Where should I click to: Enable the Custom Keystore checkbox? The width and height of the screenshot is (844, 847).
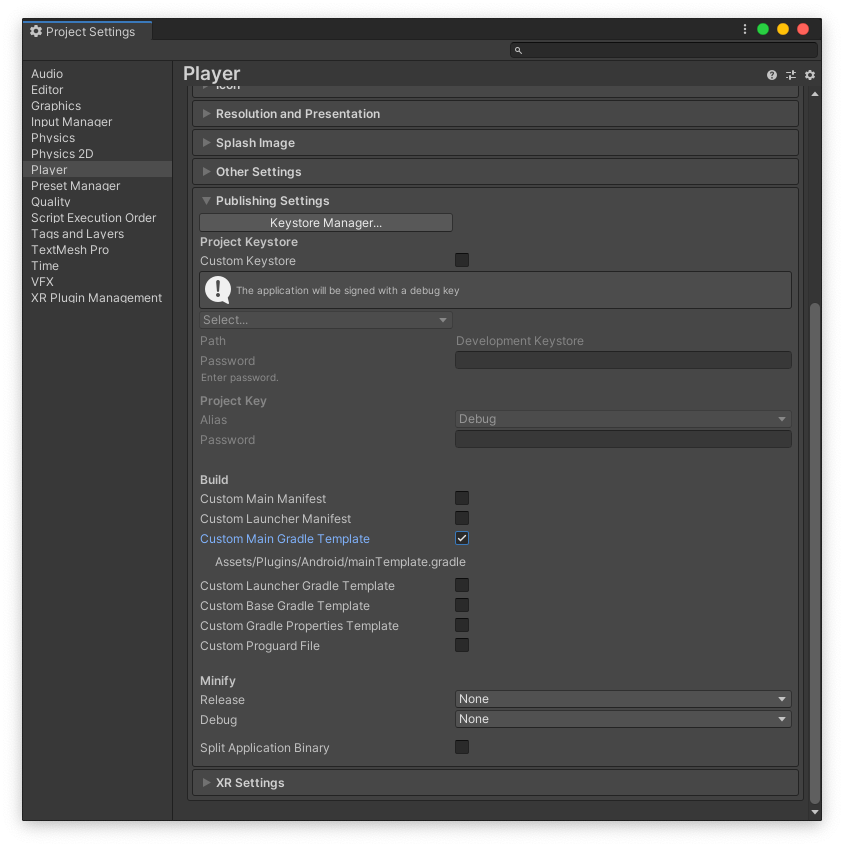461,260
